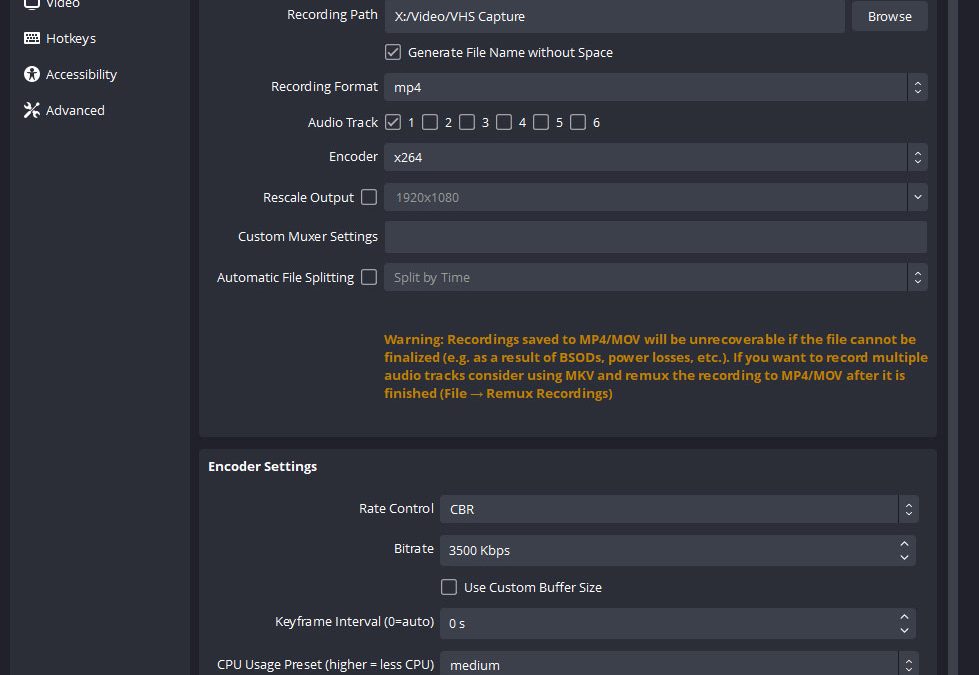This screenshot has height=675, width=979.
Task: Open the Recording Format mp4 dropdown
Action: tap(655, 87)
